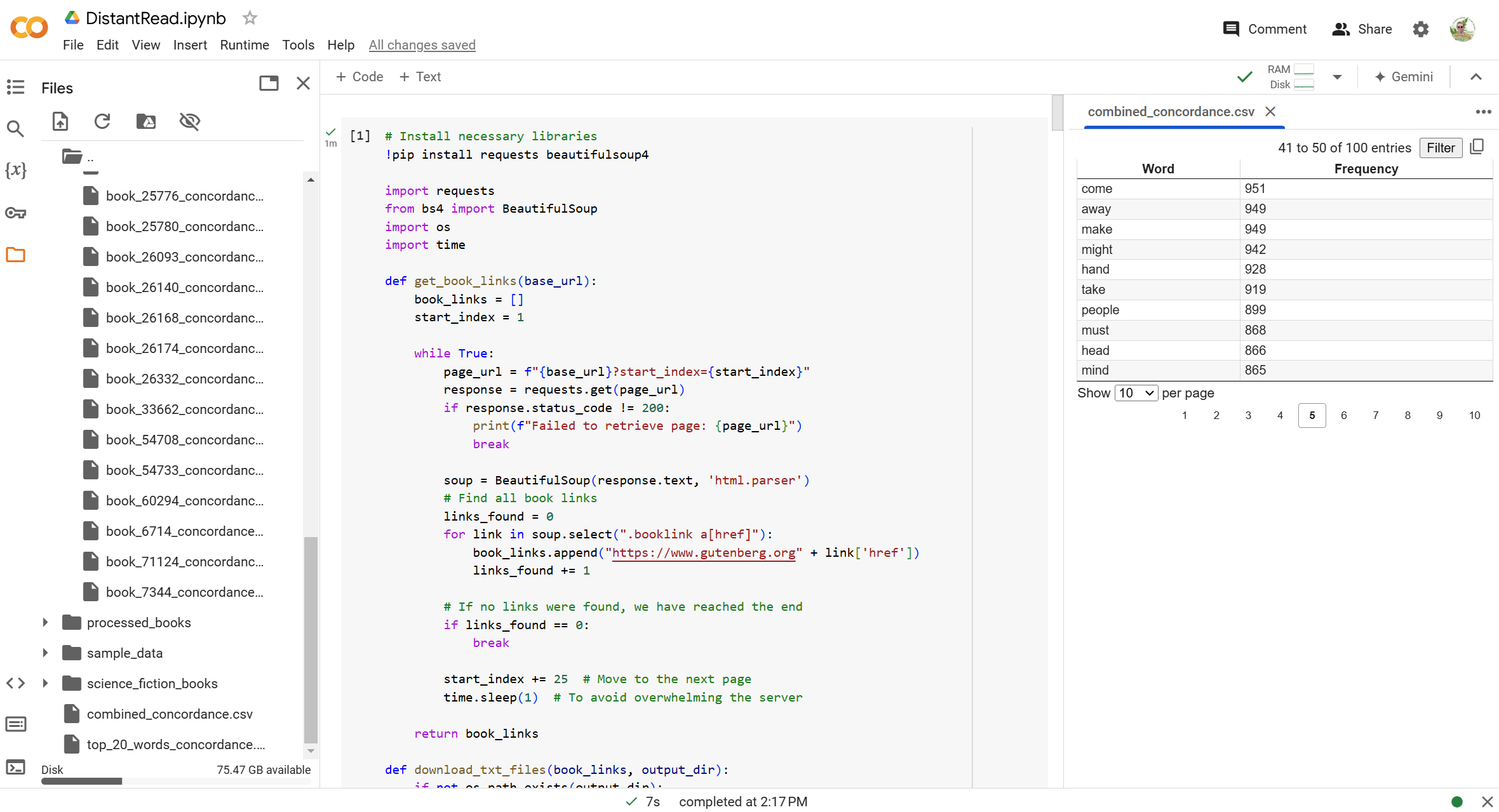
Task: Open the Variables {x} panel icon
Action: pyautogui.click(x=15, y=170)
